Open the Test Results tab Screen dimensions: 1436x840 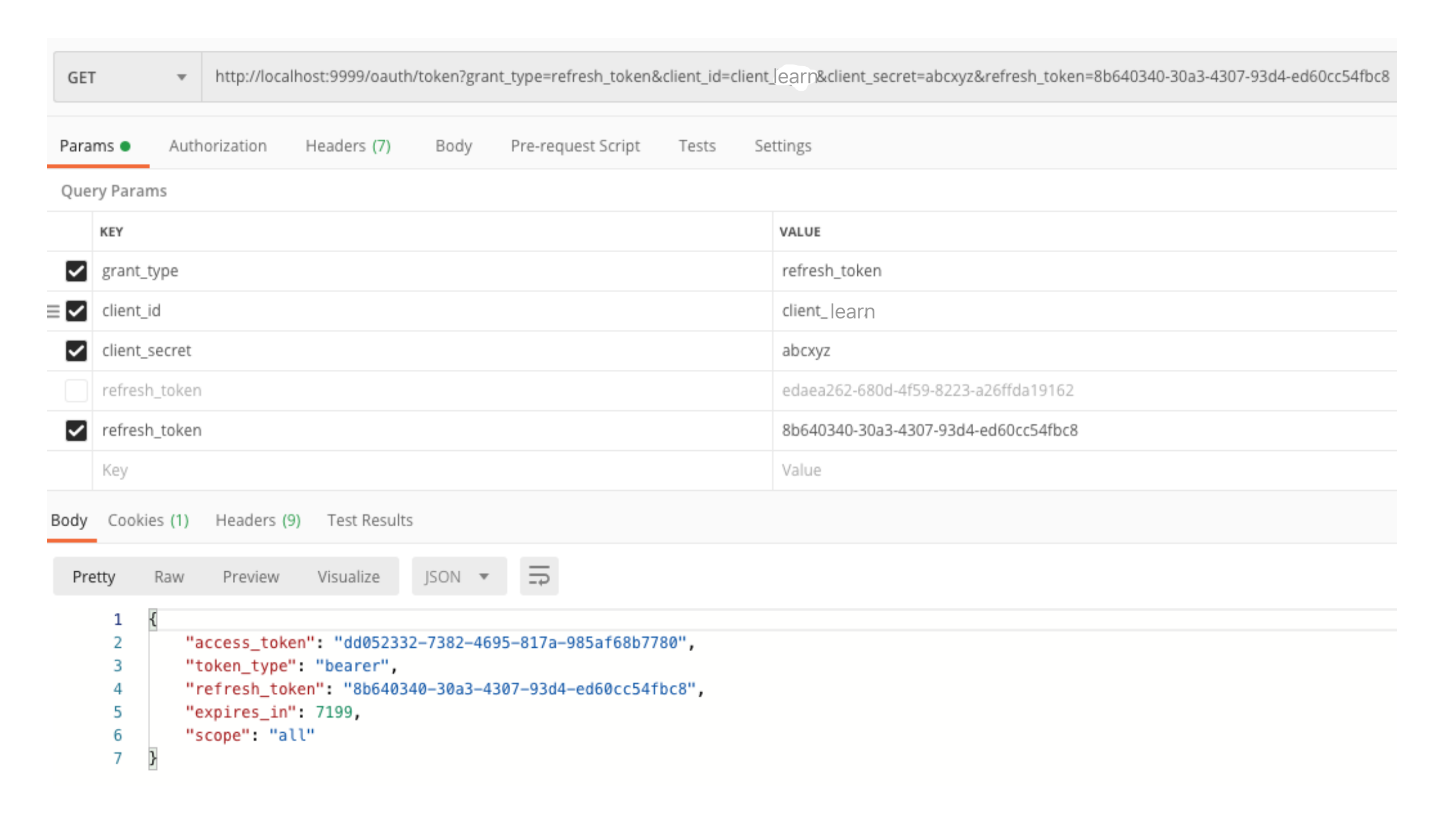click(369, 520)
